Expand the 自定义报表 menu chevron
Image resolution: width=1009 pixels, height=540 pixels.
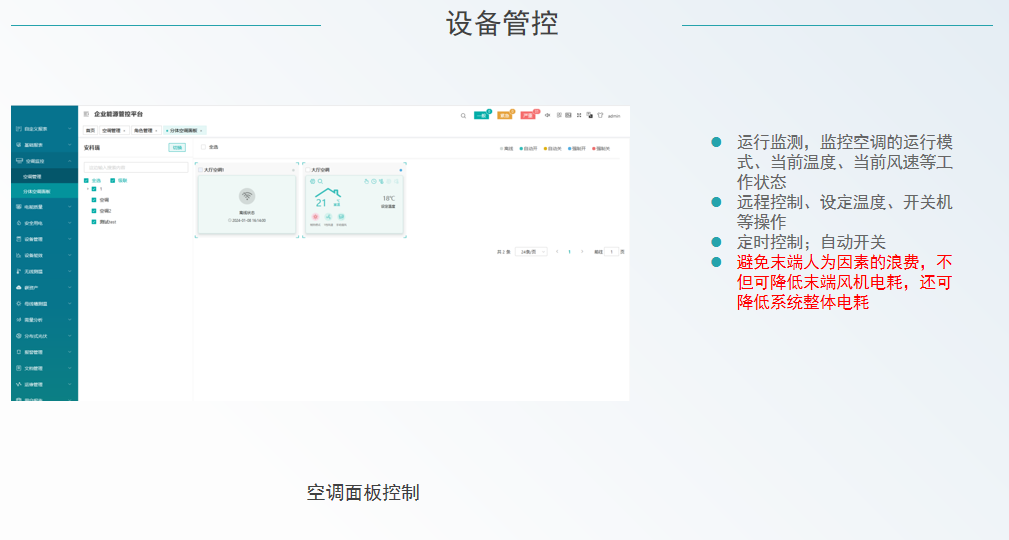69,129
